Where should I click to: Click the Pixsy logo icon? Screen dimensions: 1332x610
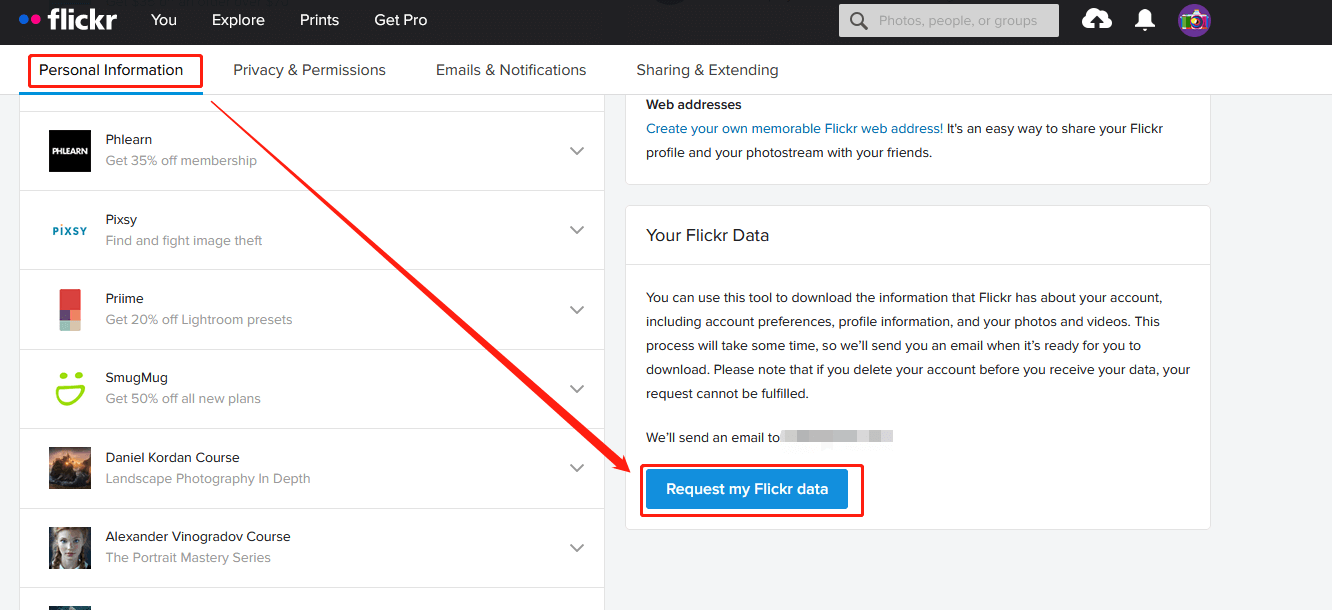point(70,230)
